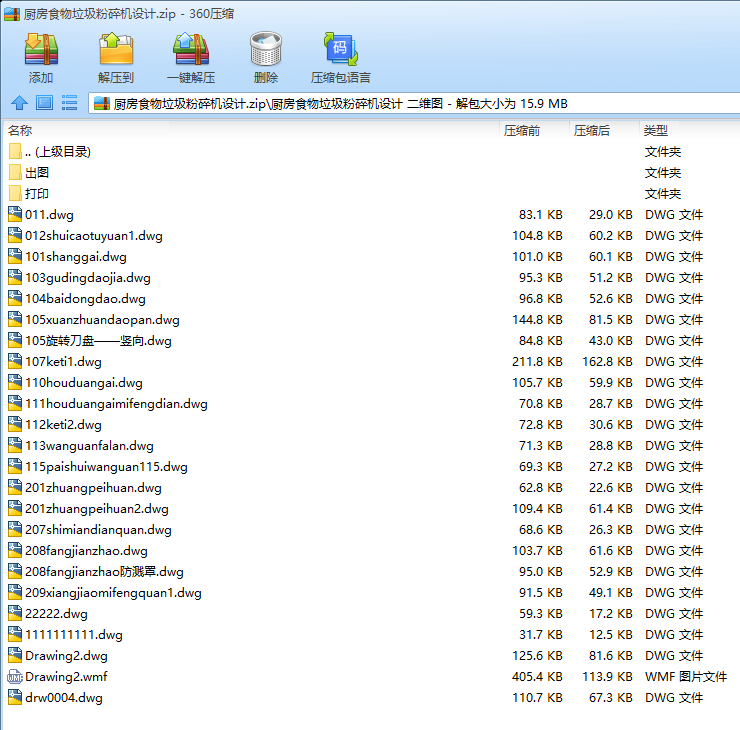Click the icon next to 113wanguanfalan.dwg
The width and height of the screenshot is (740, 730).
pyautogui.click(x=15, y=445)
